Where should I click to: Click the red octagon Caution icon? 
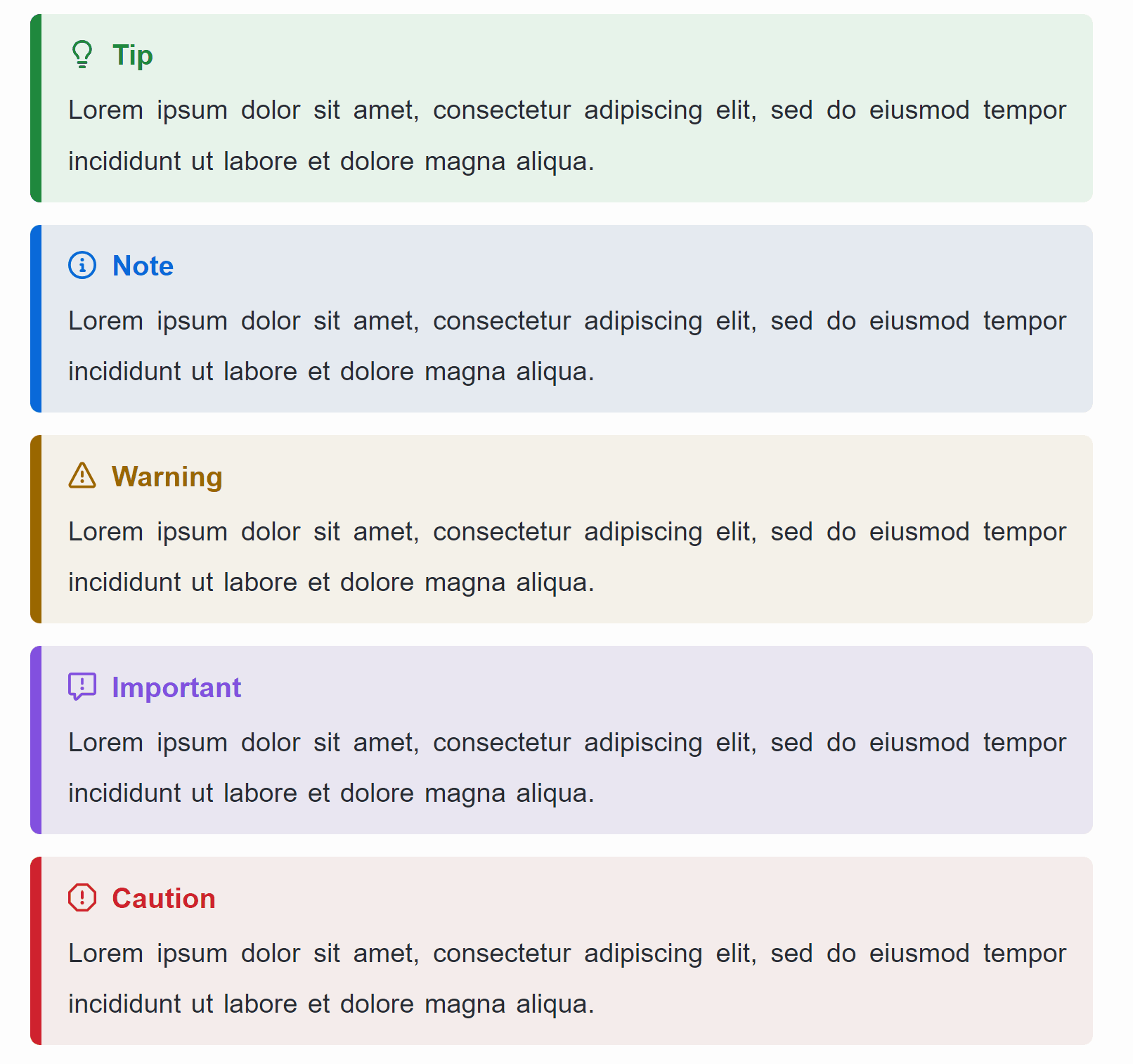82,897
